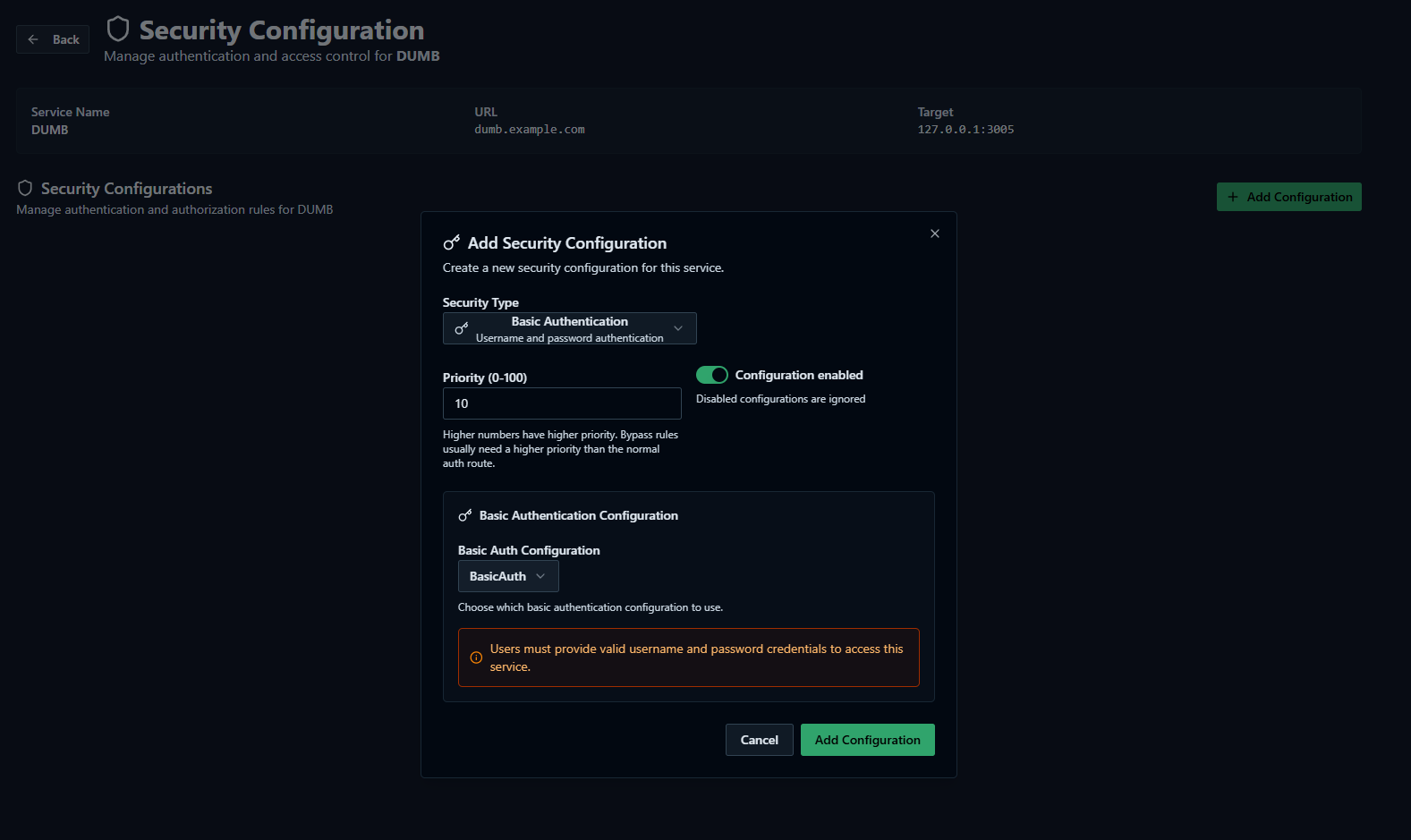
Task: Click the Back button
Action: tap(53, 39)
